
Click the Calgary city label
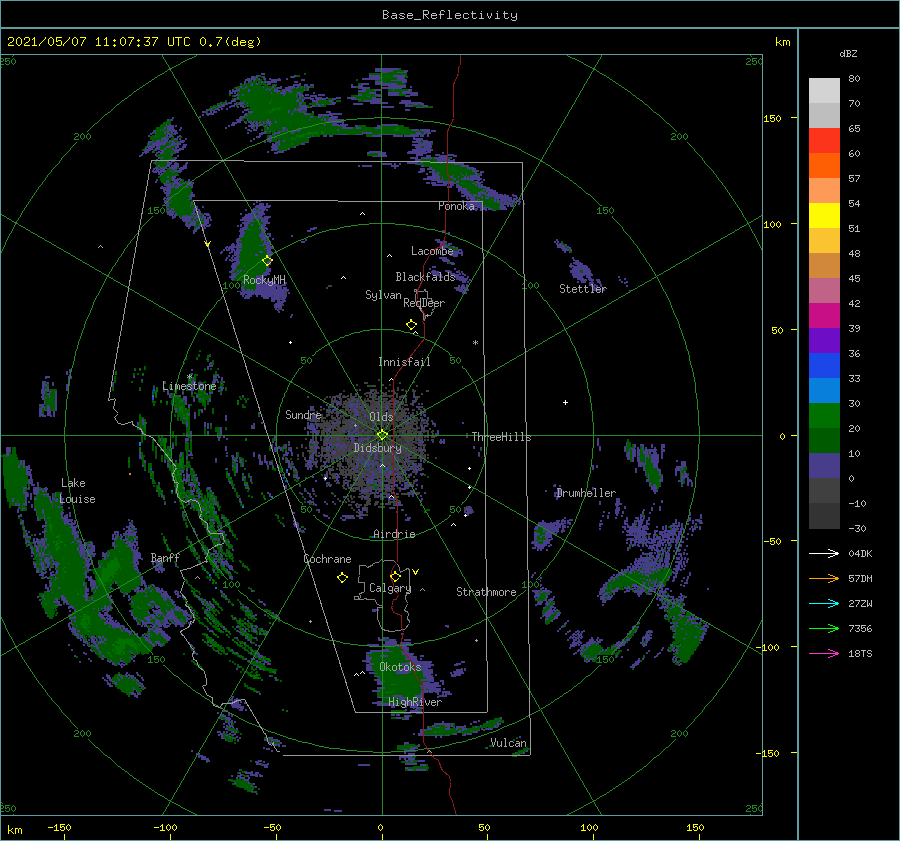[390, 588]
